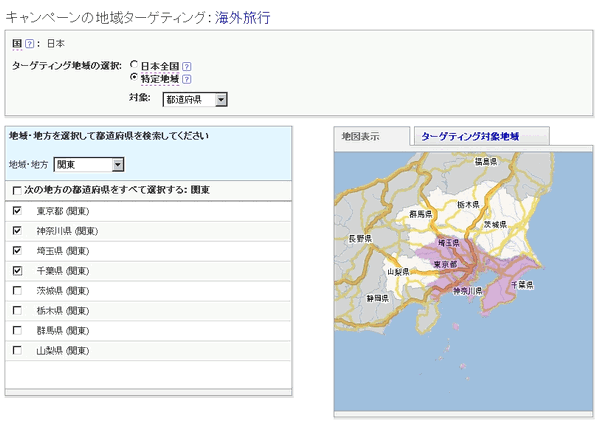Screen dimensions: 600x430
Task: Click the 国 label link
Action: (17, 44)
